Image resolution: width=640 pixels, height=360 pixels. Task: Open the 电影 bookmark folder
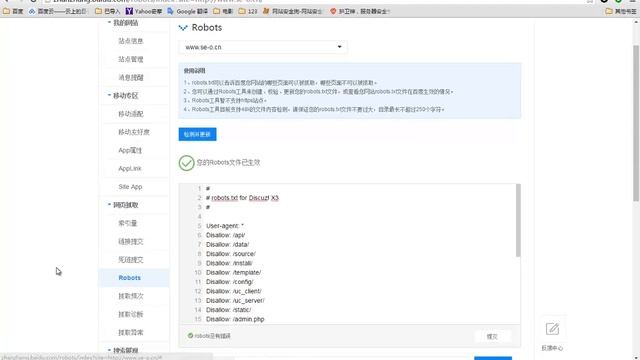[223, 11]
